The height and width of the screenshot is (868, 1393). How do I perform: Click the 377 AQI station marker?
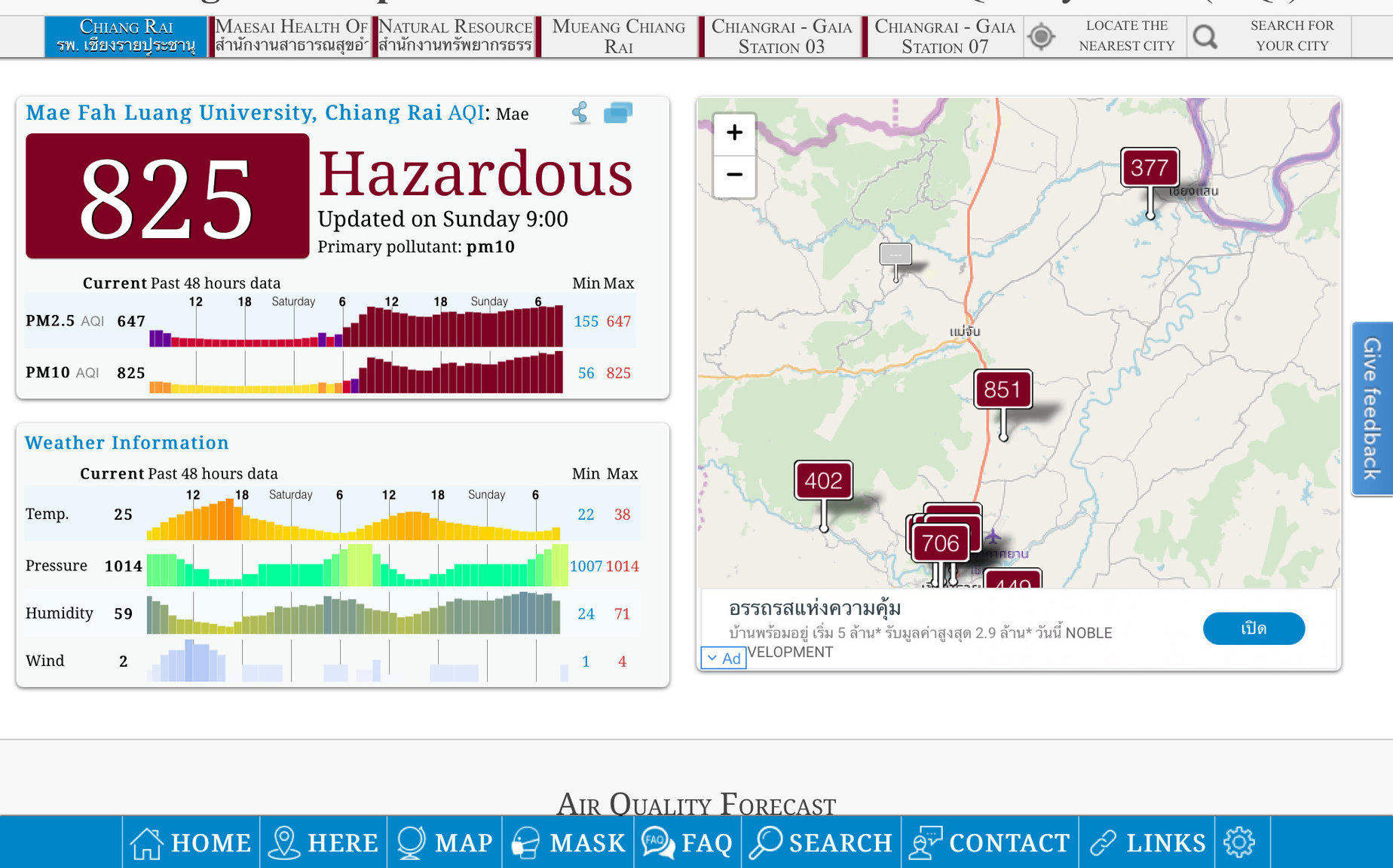(1149, 167)
